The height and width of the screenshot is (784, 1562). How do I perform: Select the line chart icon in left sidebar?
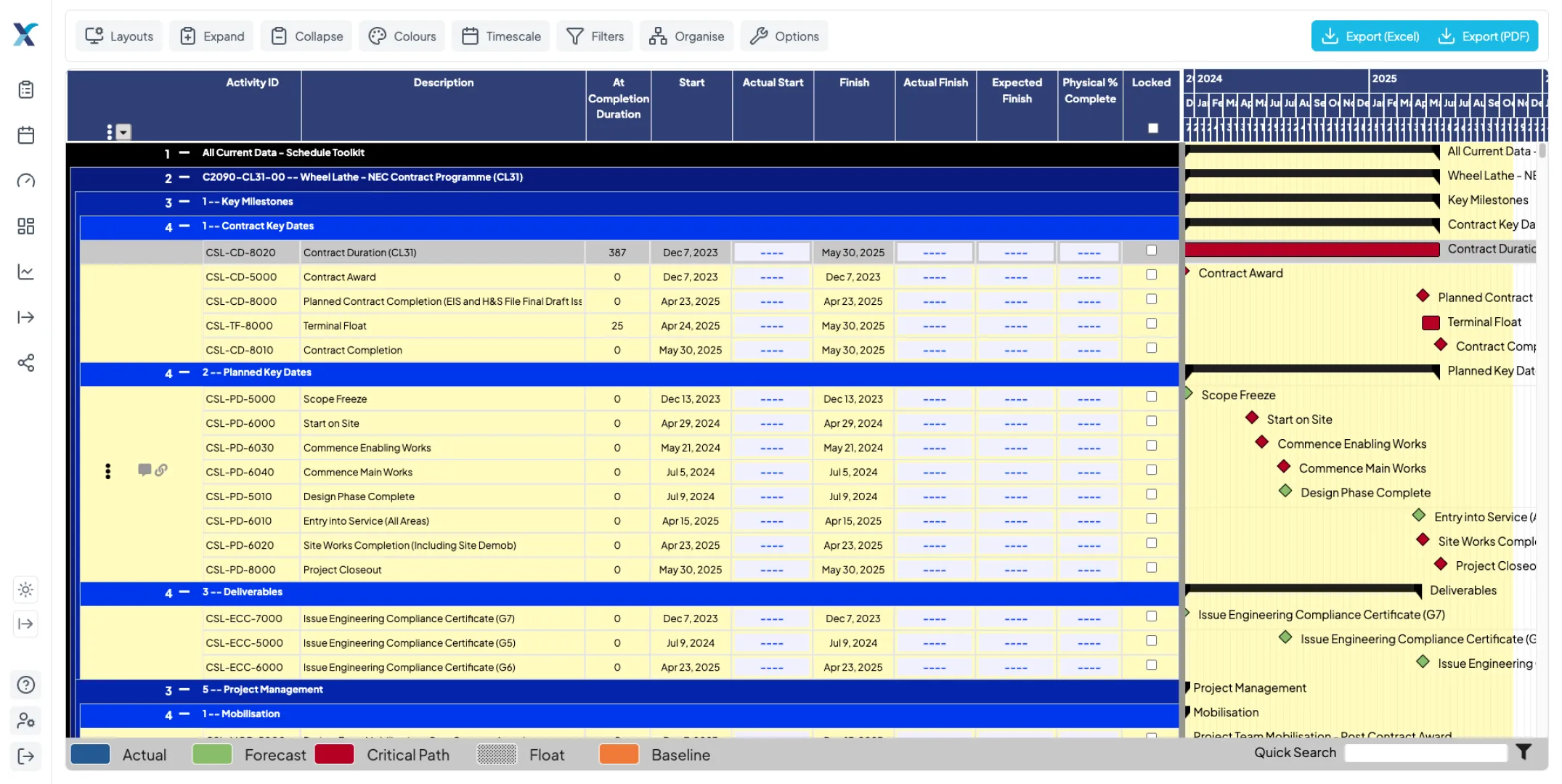(x=26, y=271)
